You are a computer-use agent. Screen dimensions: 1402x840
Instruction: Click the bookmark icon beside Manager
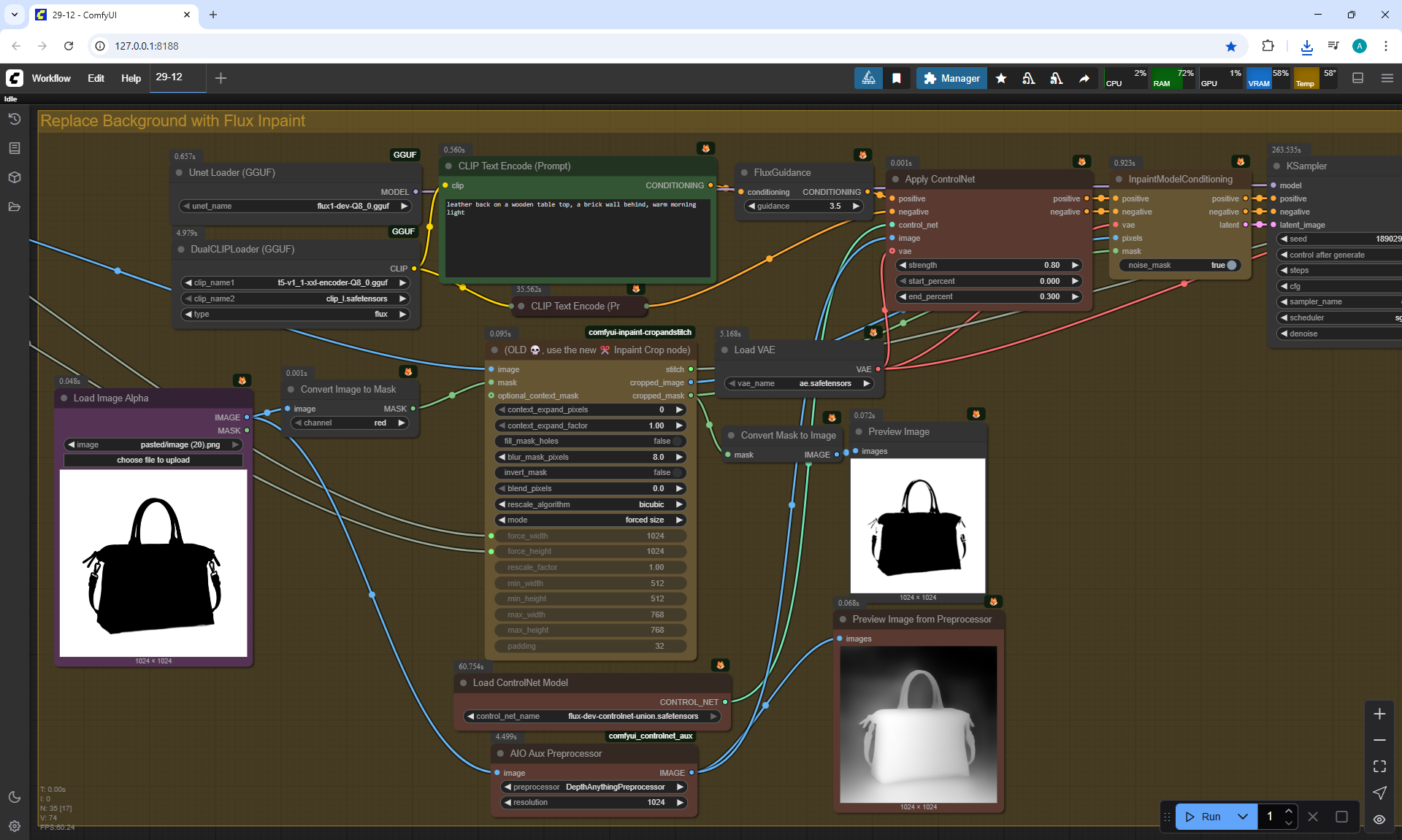point(897,78)
